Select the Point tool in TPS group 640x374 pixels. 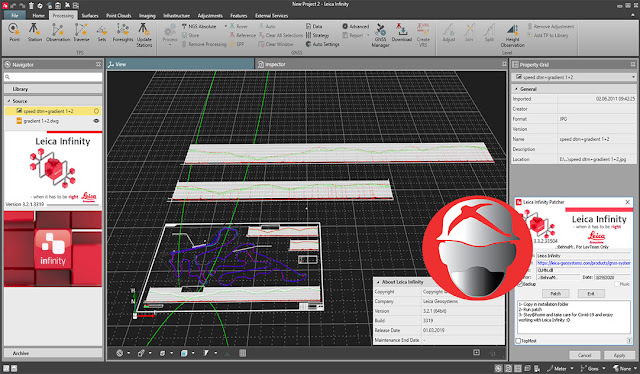coord(14,33)
